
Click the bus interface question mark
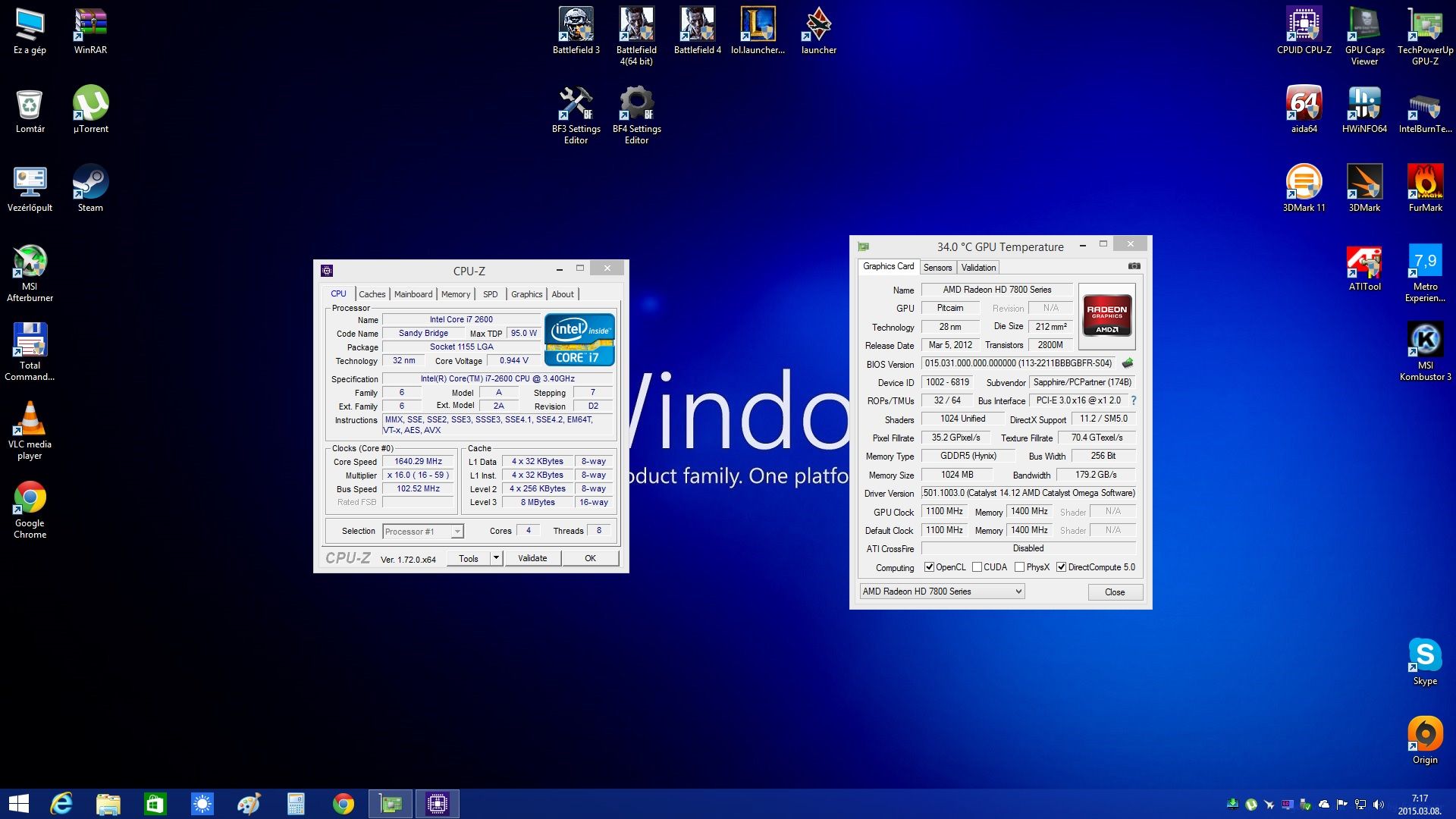1134,400
